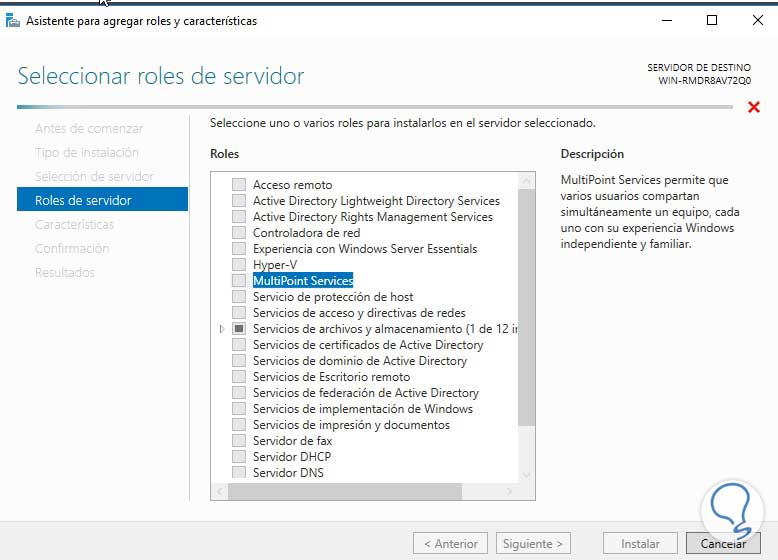The height and width of the screenshot is (560, 778).
Task: Select the Servidor de fax label
Action: (293, 440)
